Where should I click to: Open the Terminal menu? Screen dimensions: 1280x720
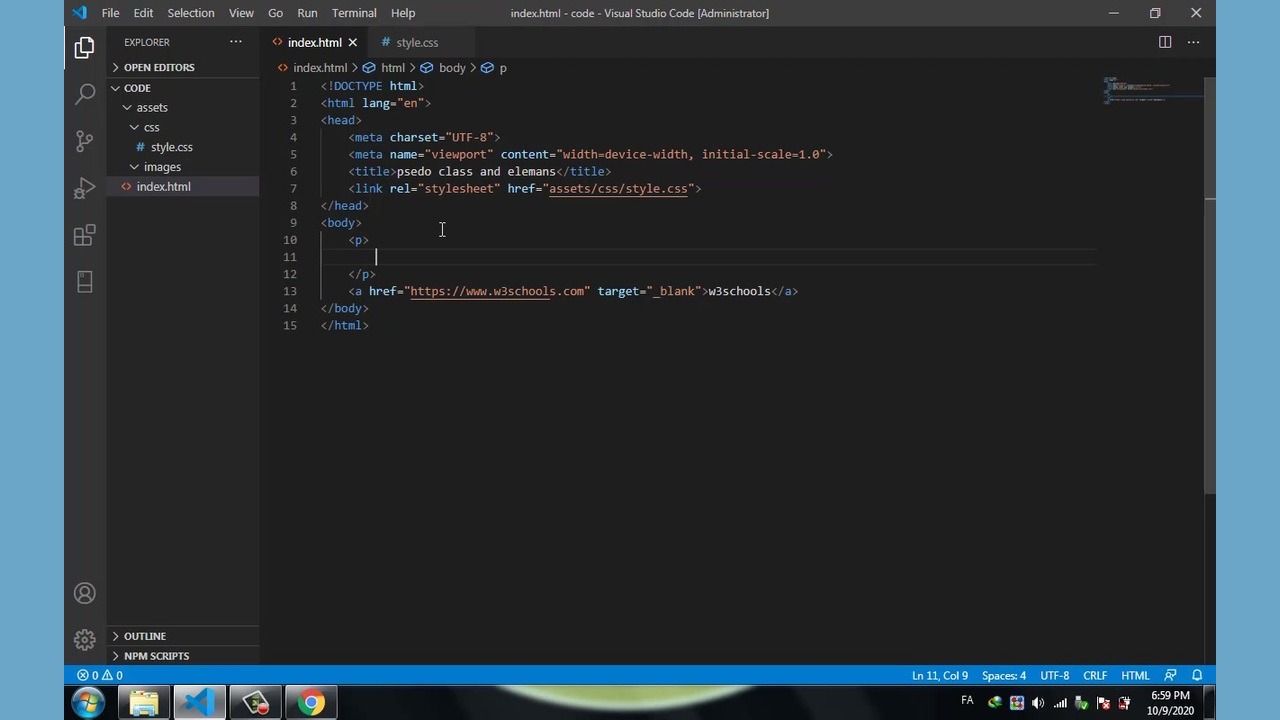tap(354, 13)
